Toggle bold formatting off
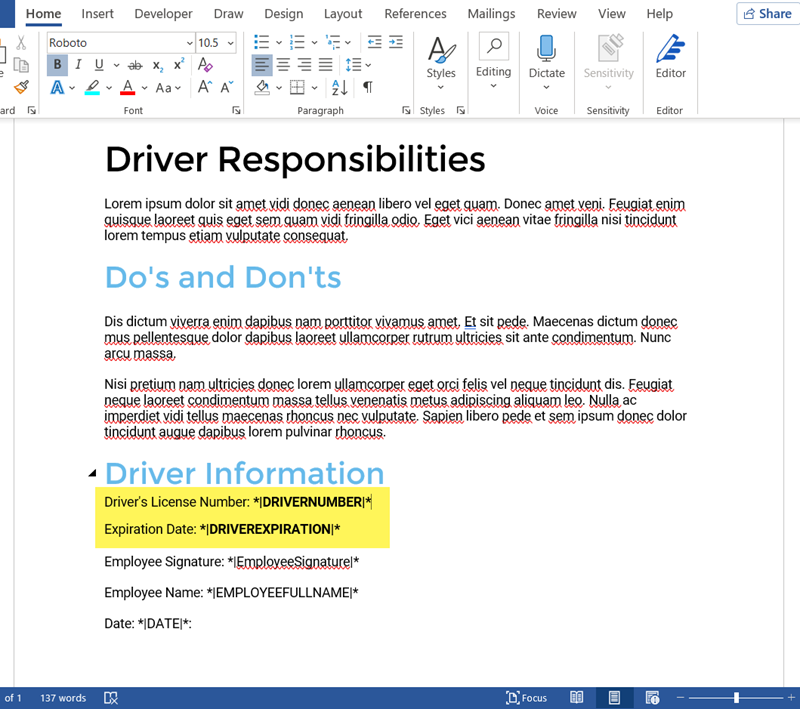The height and width of the screenshot is (709, 800). [x=57, y=65]
